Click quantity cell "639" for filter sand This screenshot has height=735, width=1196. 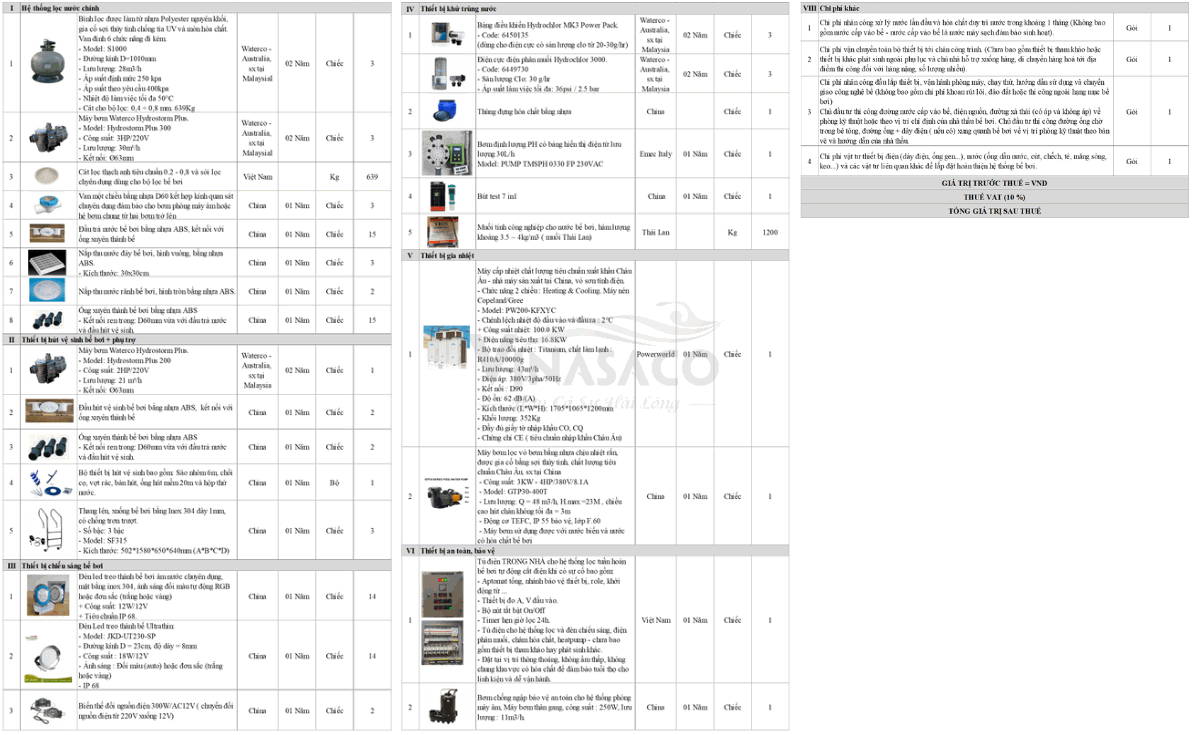(x=372, y=177)
